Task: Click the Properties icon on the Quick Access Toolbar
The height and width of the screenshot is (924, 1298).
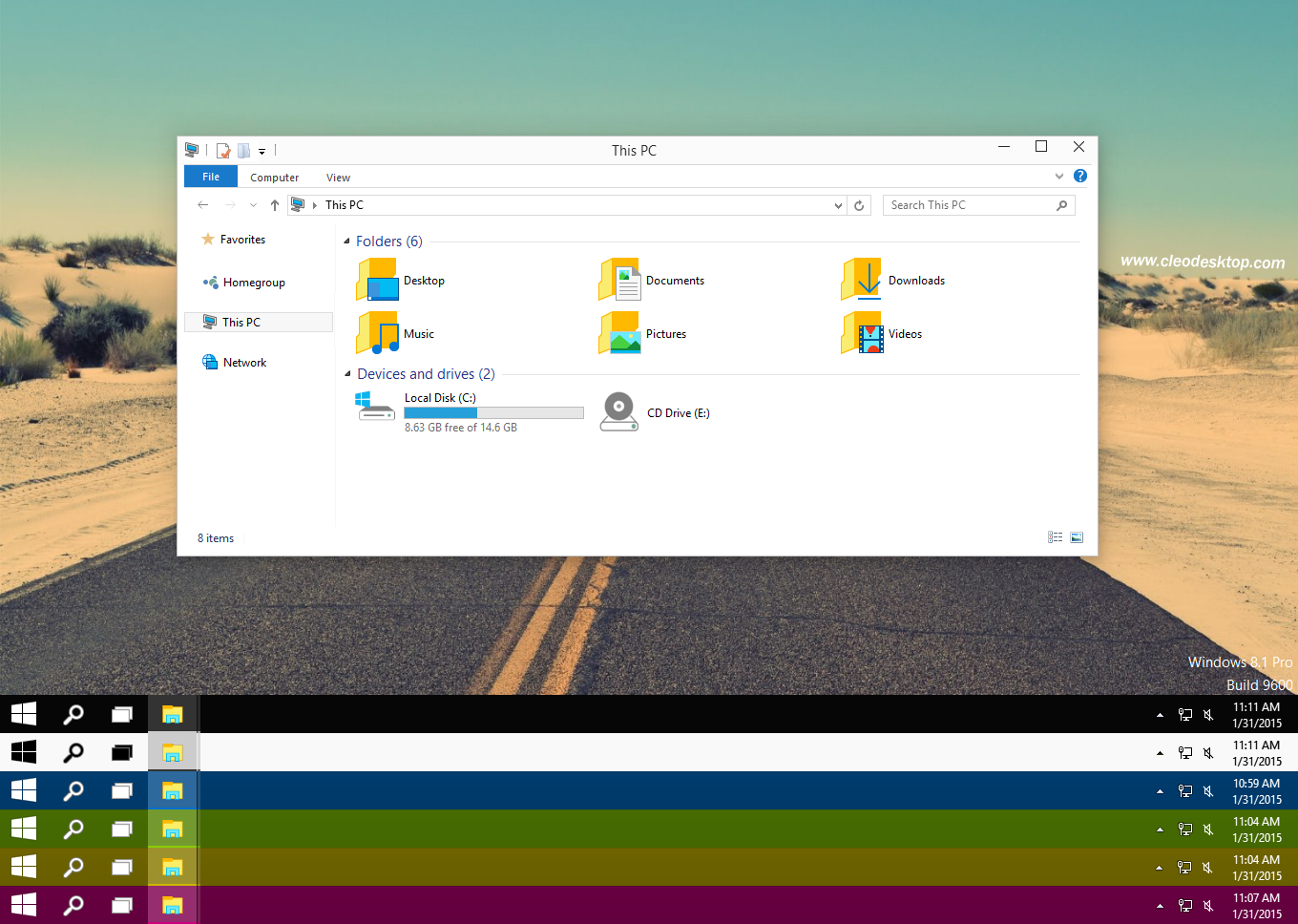Action: coord(223,150)
